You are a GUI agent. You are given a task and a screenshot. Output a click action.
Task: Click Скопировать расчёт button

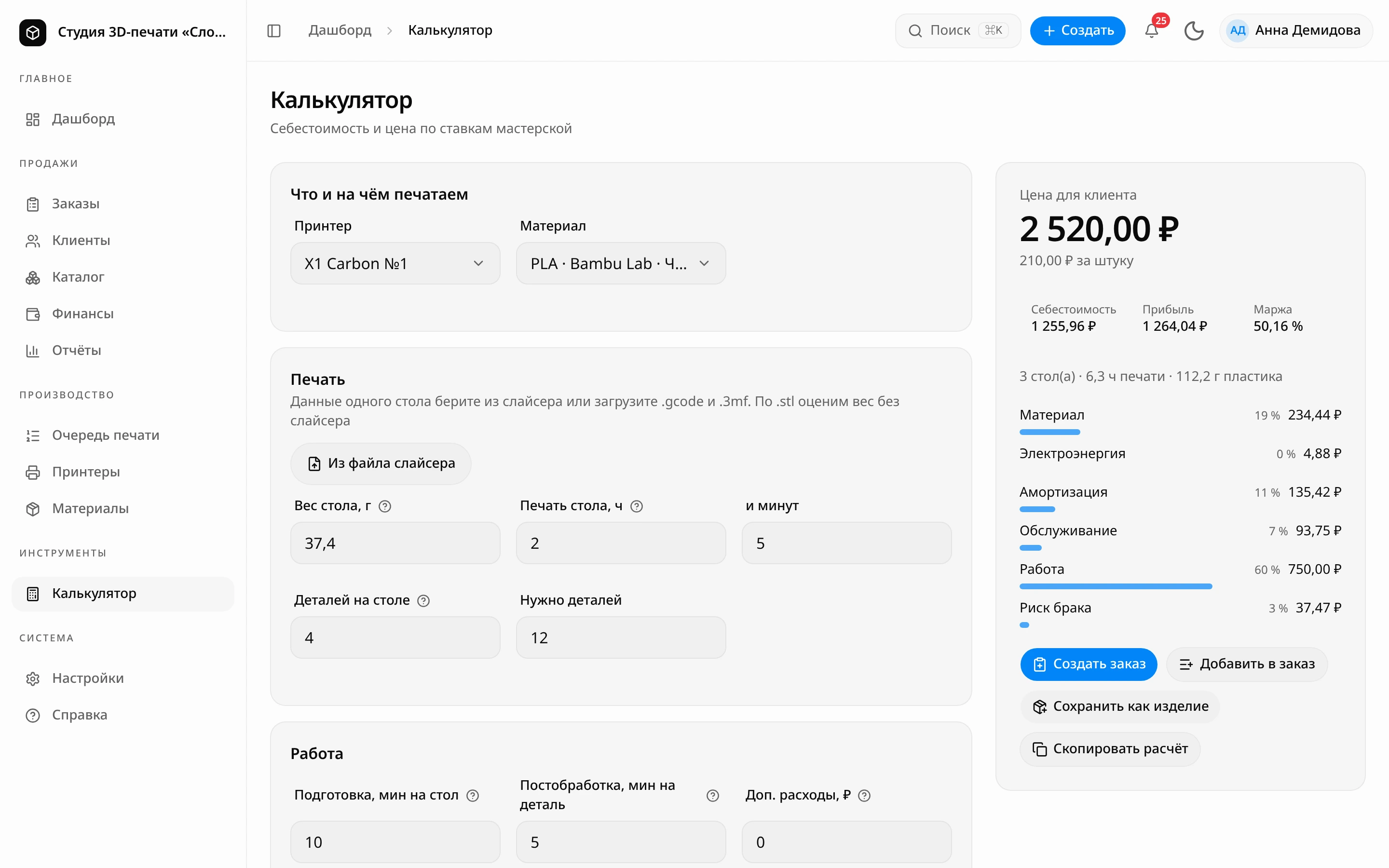[x=1110, y=749]
